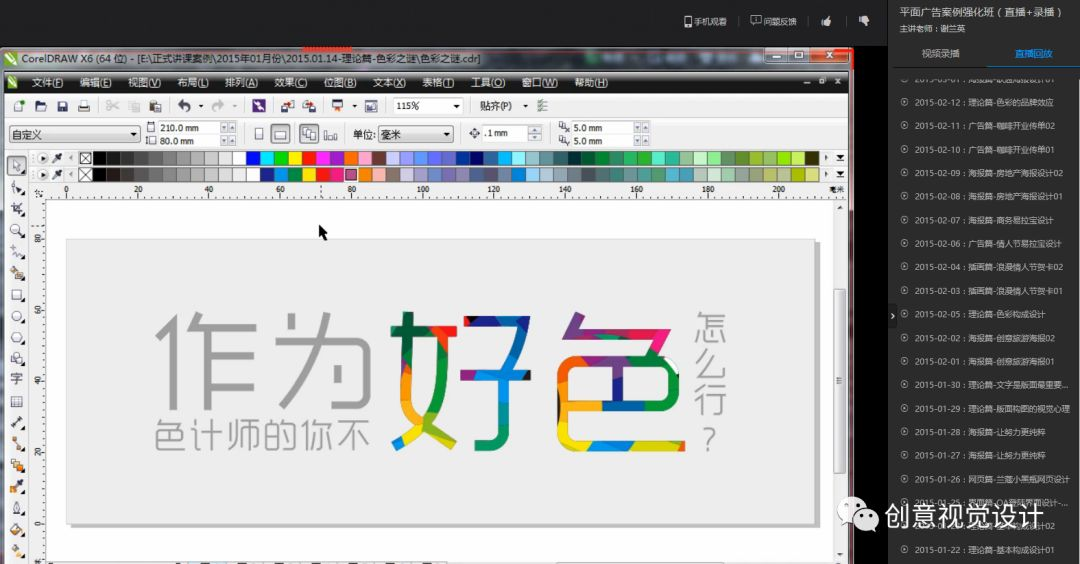Select the Text tool (字)
Image resolution: width=1080 pixels, height=564 pixels.
17,379
